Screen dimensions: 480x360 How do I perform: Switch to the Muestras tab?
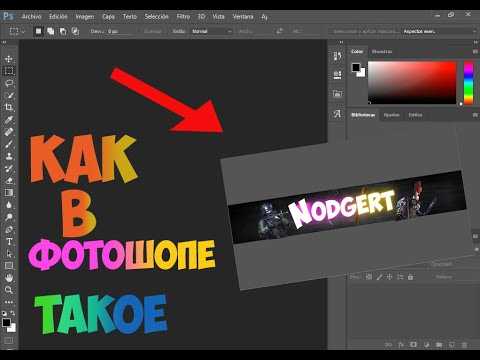tap(382, 52)
